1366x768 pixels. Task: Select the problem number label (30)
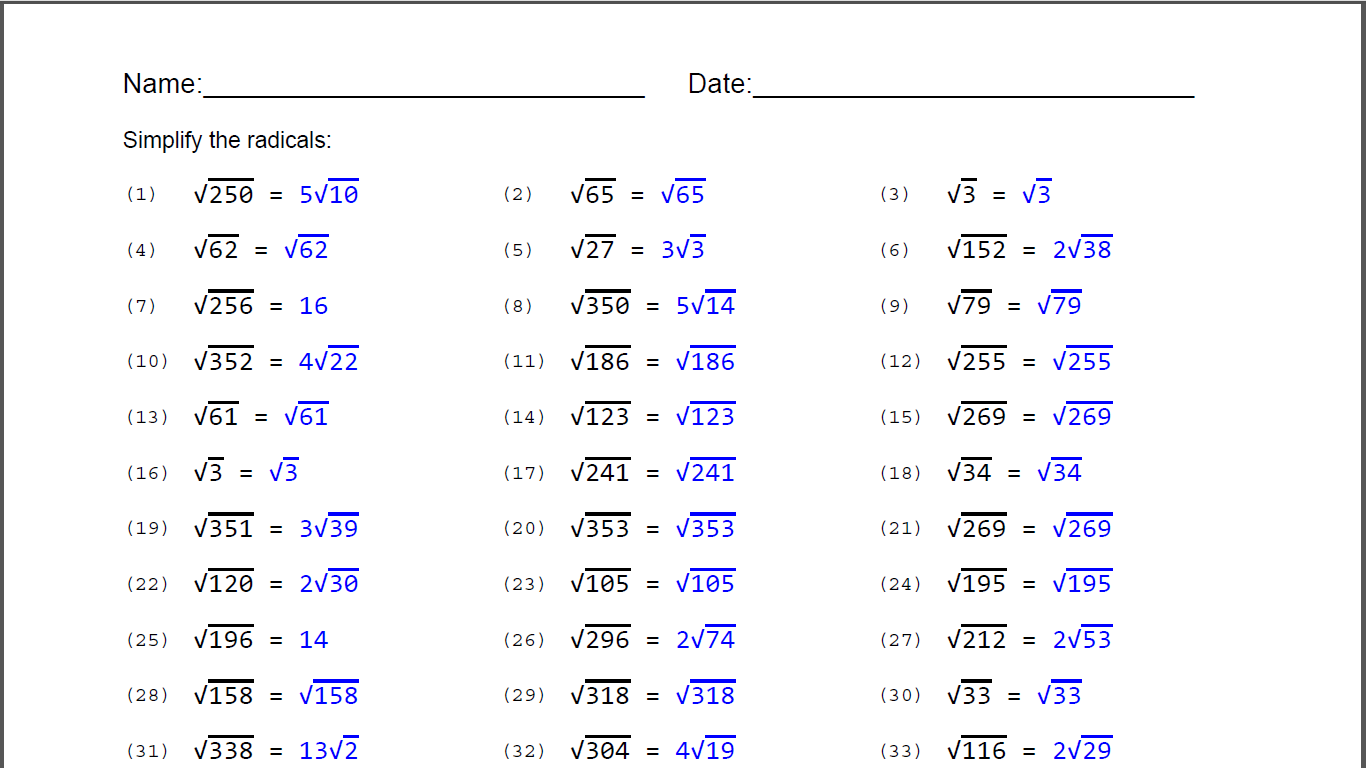901,695
